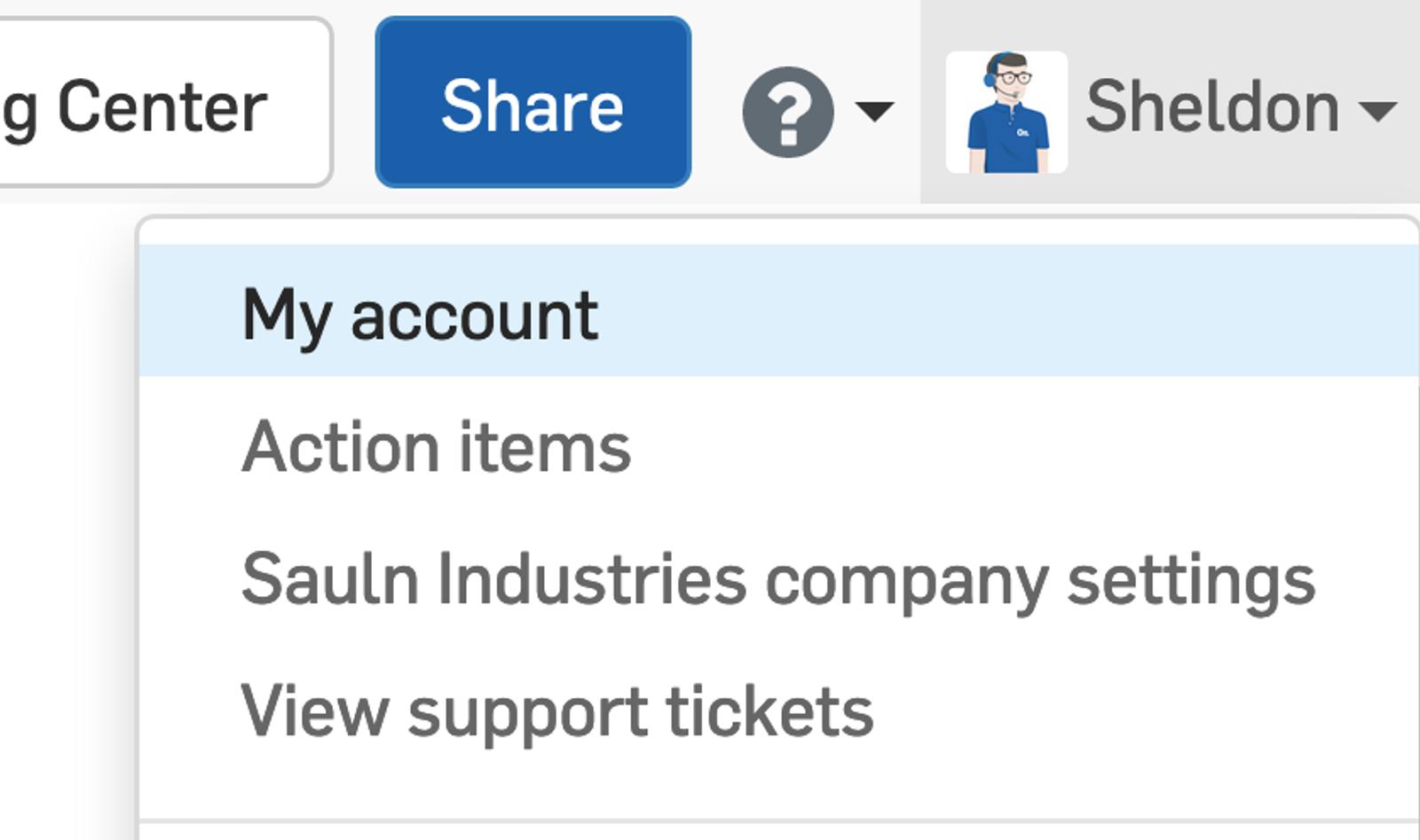Choose View support tickets
Screen dimensions: 1420x840
(x=557, y=711)
